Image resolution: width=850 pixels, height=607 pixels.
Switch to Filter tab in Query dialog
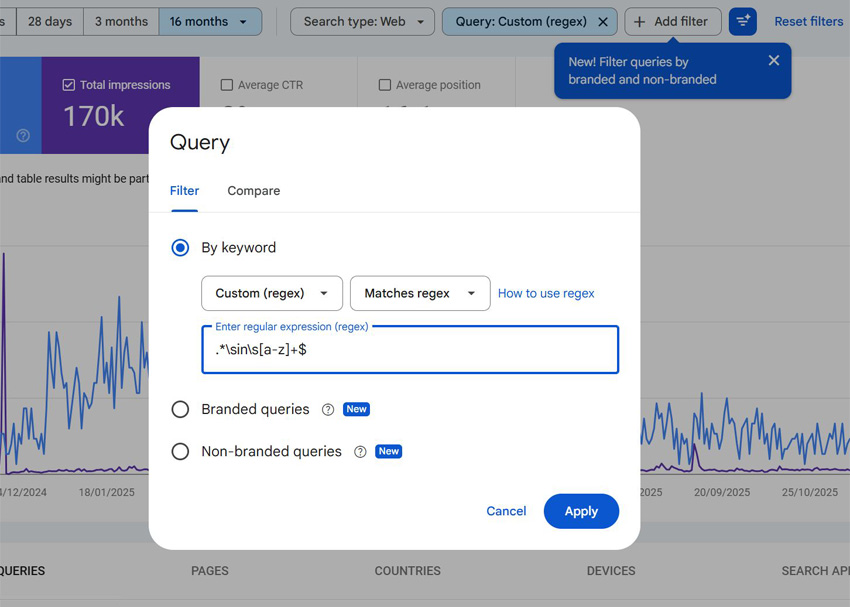[184, 191]
